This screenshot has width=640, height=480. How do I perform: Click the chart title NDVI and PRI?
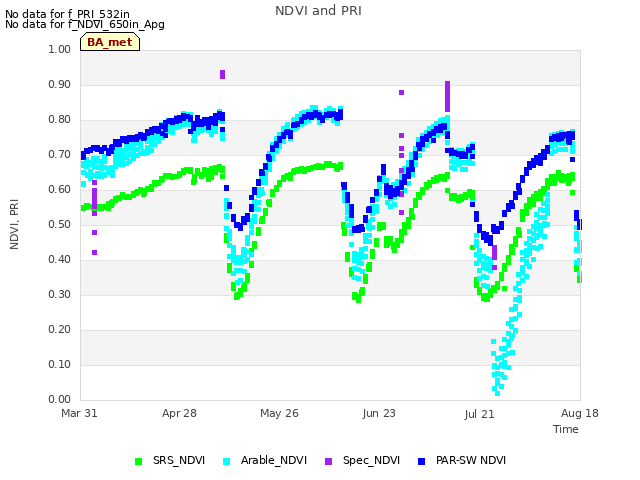tap(318, 11)
